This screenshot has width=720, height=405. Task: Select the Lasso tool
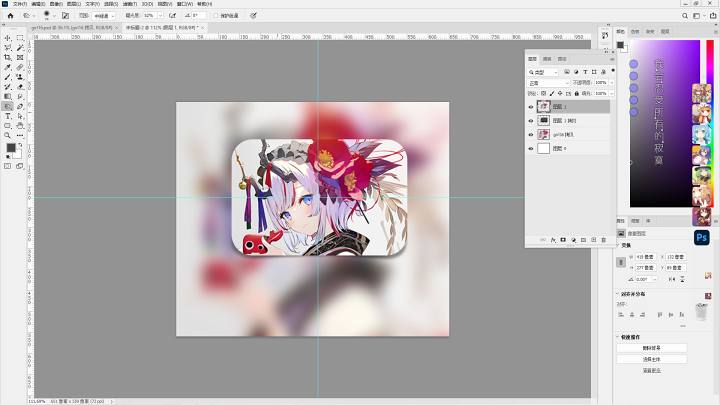point(8,48)
